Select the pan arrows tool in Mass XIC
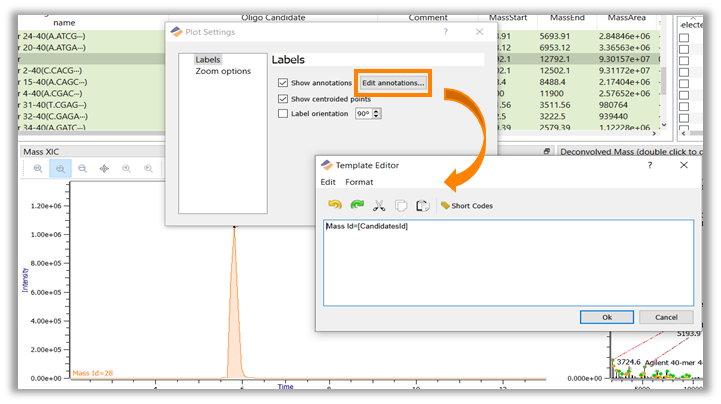Screen dimensions: 721x404 [x=104, y=169]
